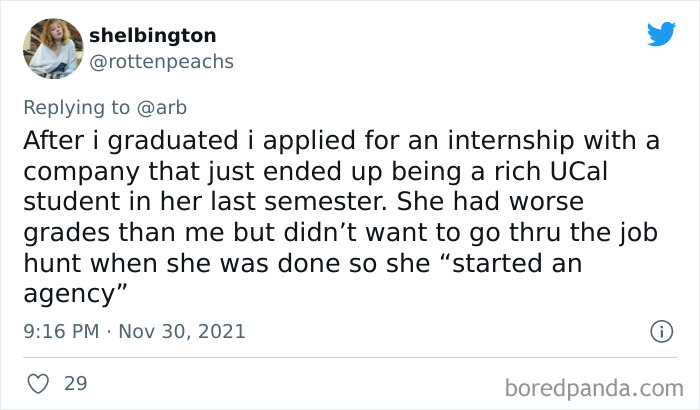This screenshot has height=410, width=700.
Task: Click the 'Replying to' label
Action: click(x=77, y=107)
